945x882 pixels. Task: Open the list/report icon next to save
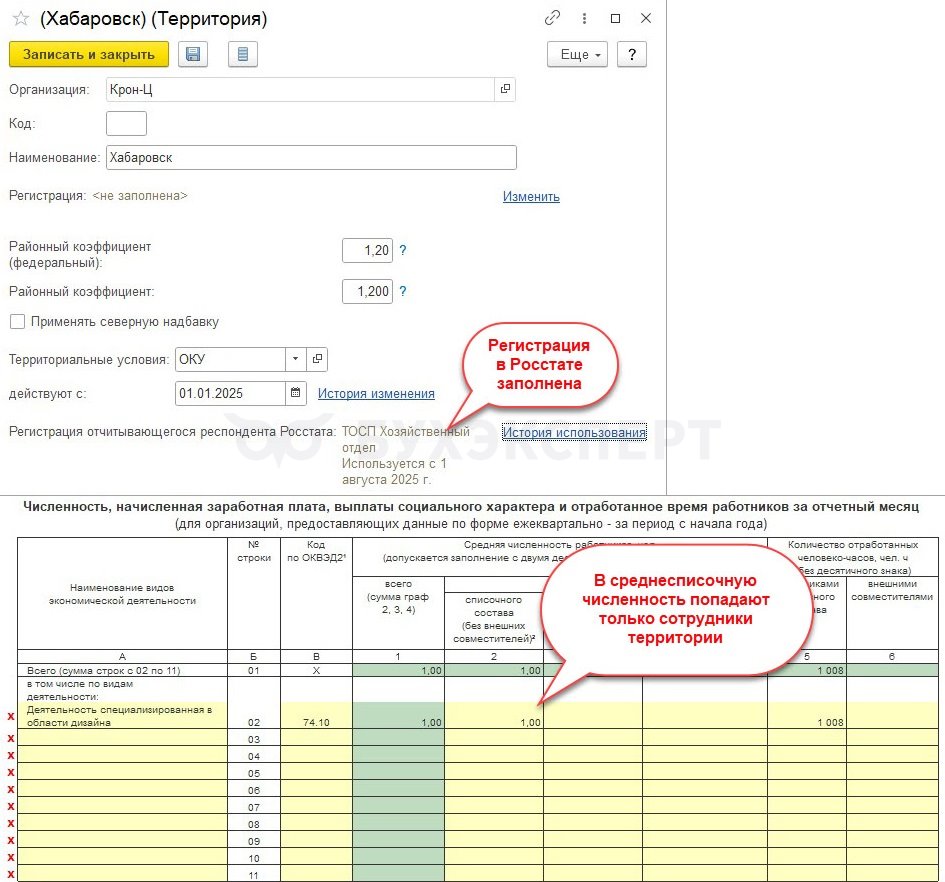coord(243,54)
